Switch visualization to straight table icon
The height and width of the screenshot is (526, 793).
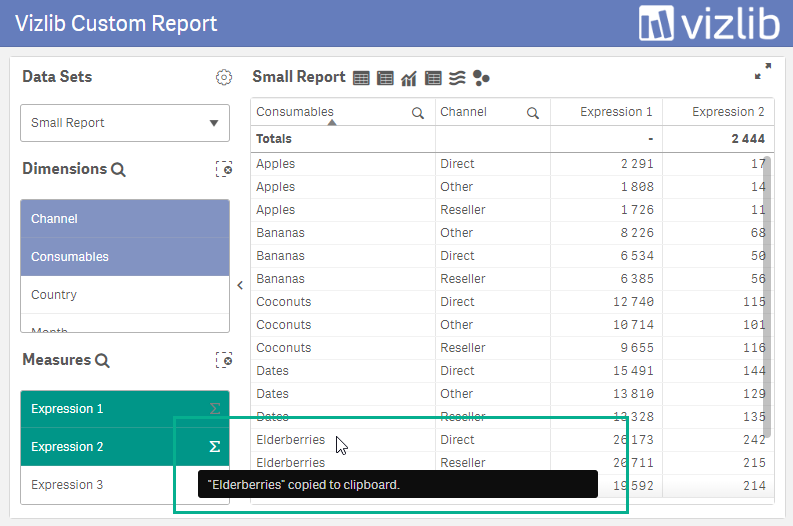click(361, 78)
